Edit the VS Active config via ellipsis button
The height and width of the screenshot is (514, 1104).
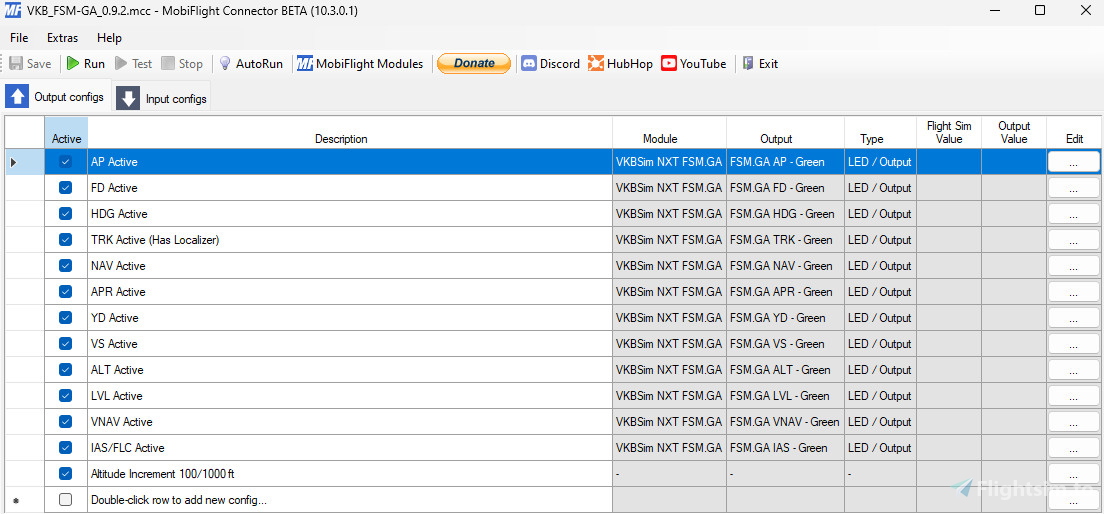pyautogui.click(x=1073, y=344)
